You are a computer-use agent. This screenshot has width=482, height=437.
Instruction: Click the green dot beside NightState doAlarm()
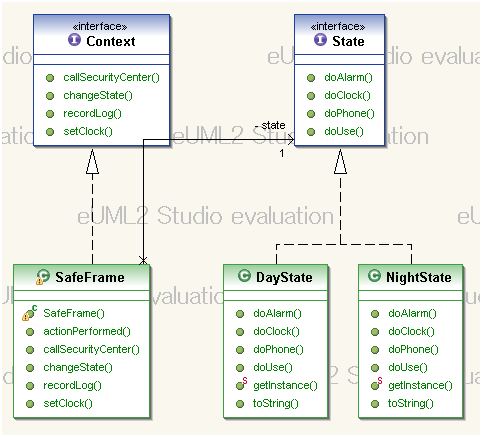(x=375, y=314)
